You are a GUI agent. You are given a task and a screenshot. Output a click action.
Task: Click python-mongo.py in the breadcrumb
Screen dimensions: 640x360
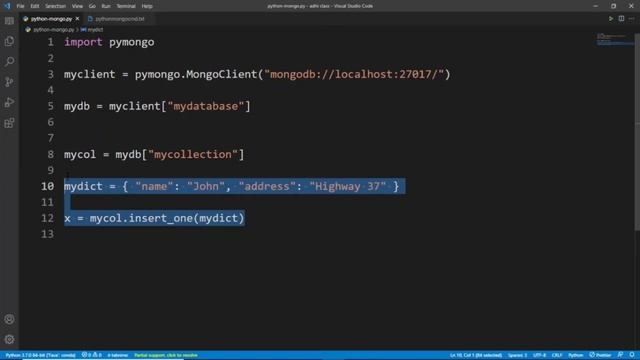coord(53,30)
